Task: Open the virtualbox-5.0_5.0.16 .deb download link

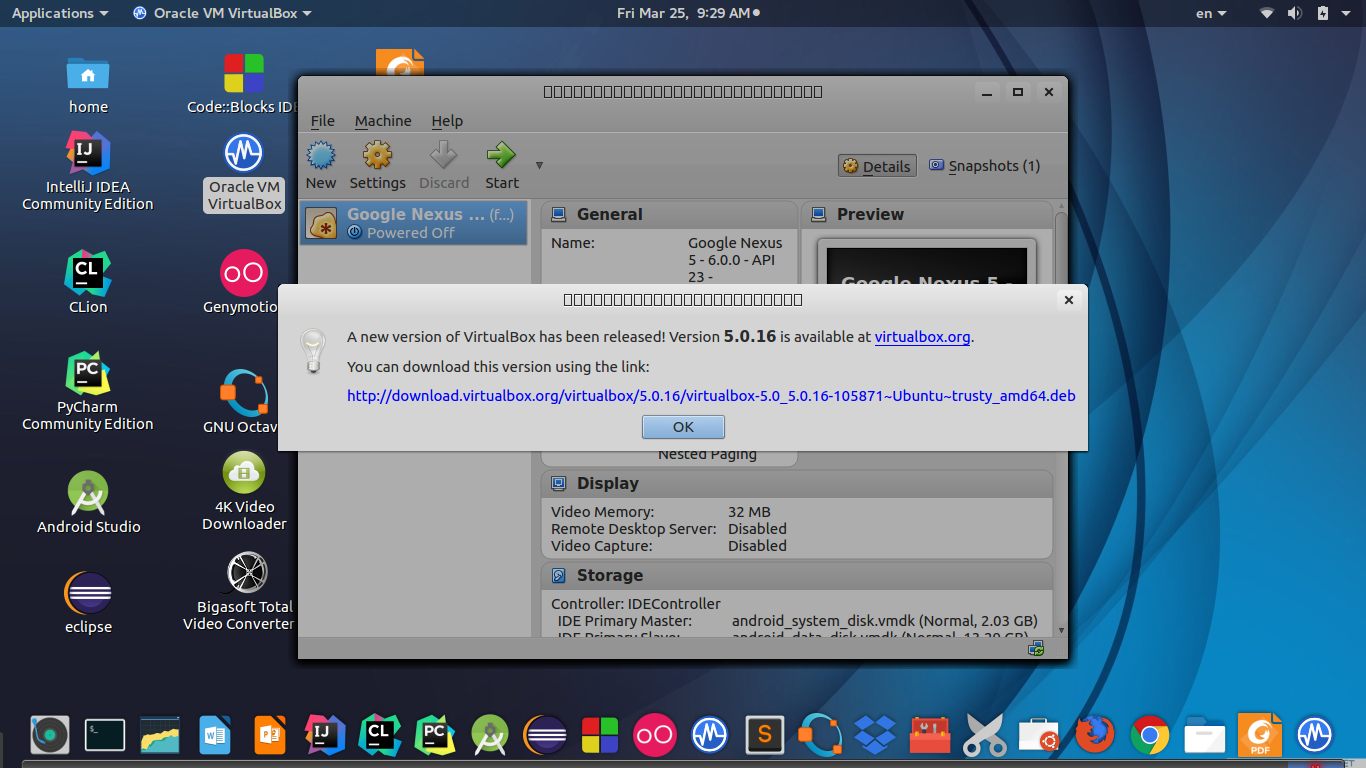Action: 711,396
